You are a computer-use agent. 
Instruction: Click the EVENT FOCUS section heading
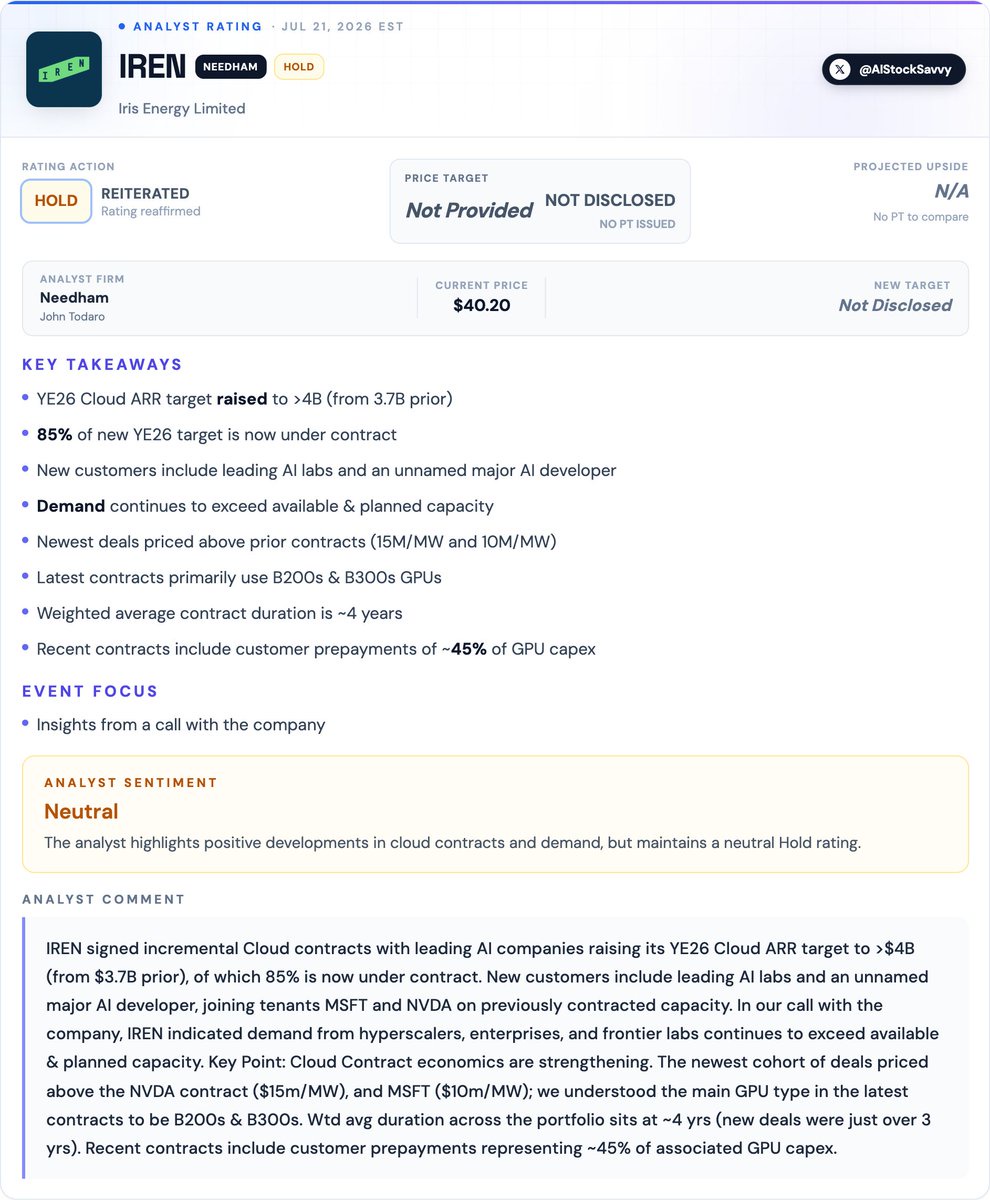[x=91, y=691]
